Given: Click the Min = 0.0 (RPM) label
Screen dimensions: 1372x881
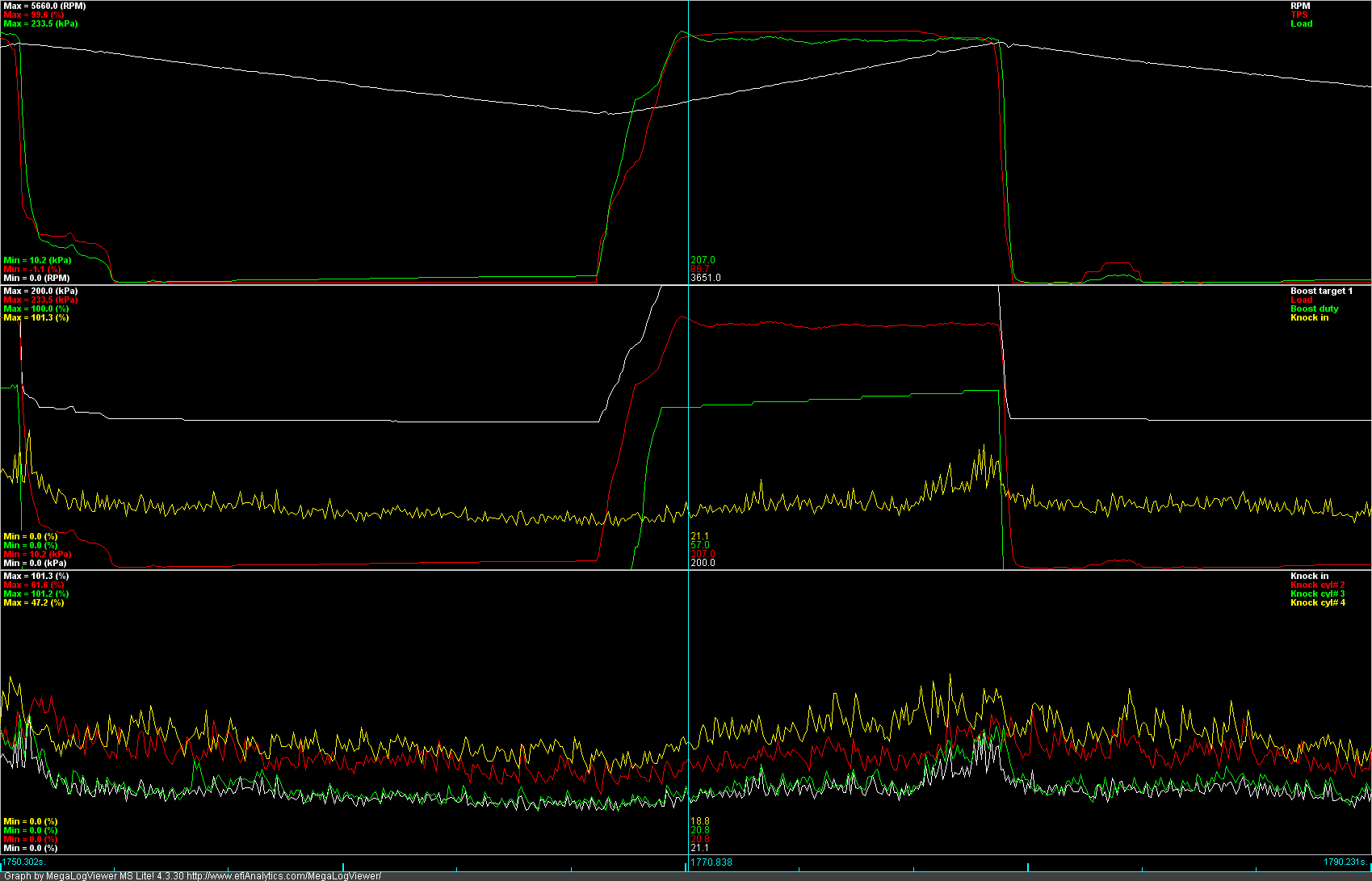Looking at the screenshot, I should [x=36, y=278].
